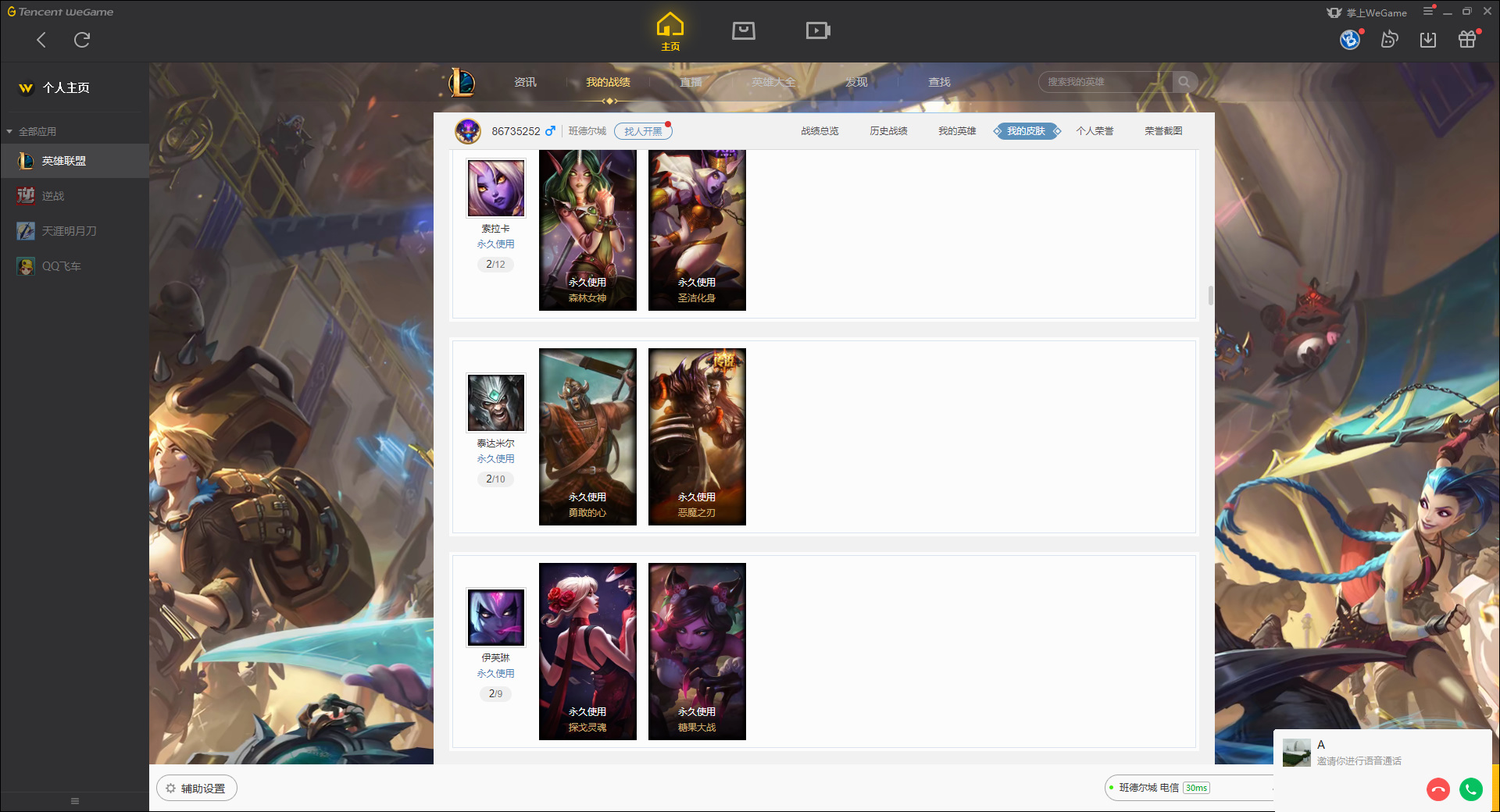This screenshot has width=1500, height=812.
Task: Click the hero search magnifier icon
Action: coord(1184,82)
